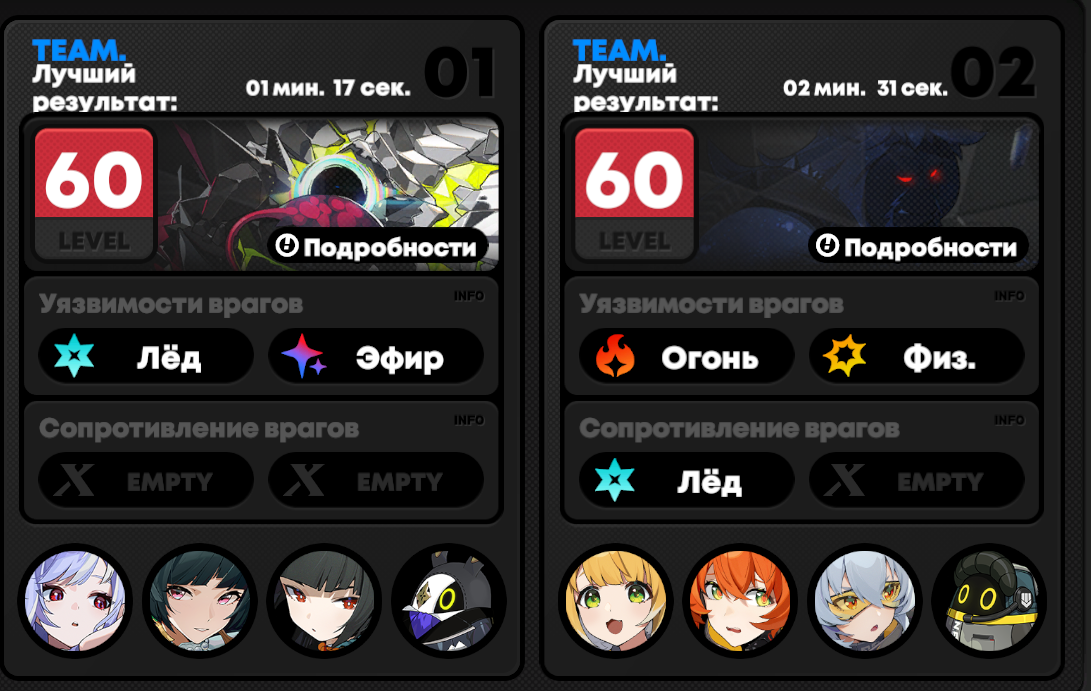Click the black-haired red-eyed character avatar
This screenshot has height=691, width=1091.
(324, 601)
